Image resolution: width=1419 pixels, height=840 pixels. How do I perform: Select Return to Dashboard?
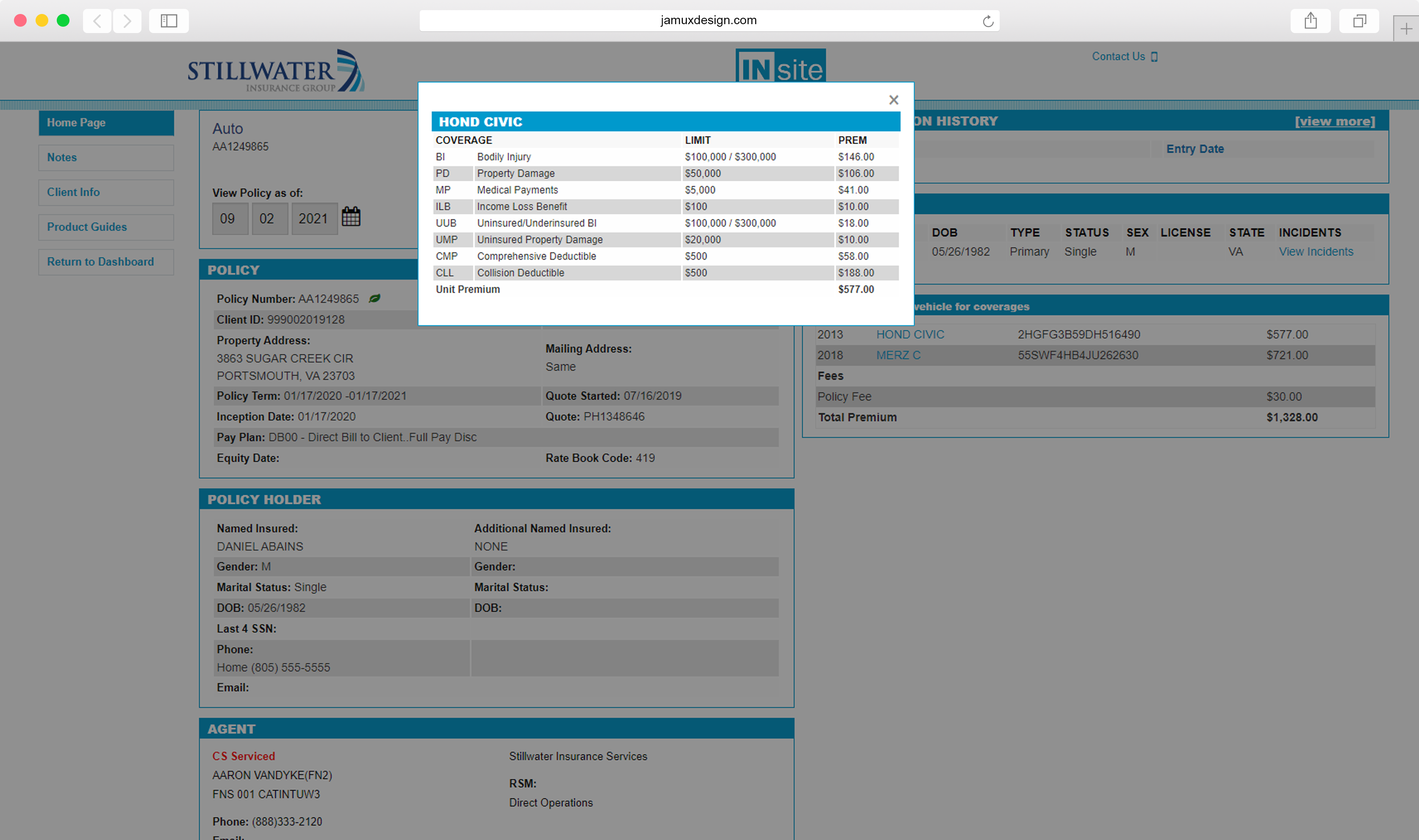[106, 262]
